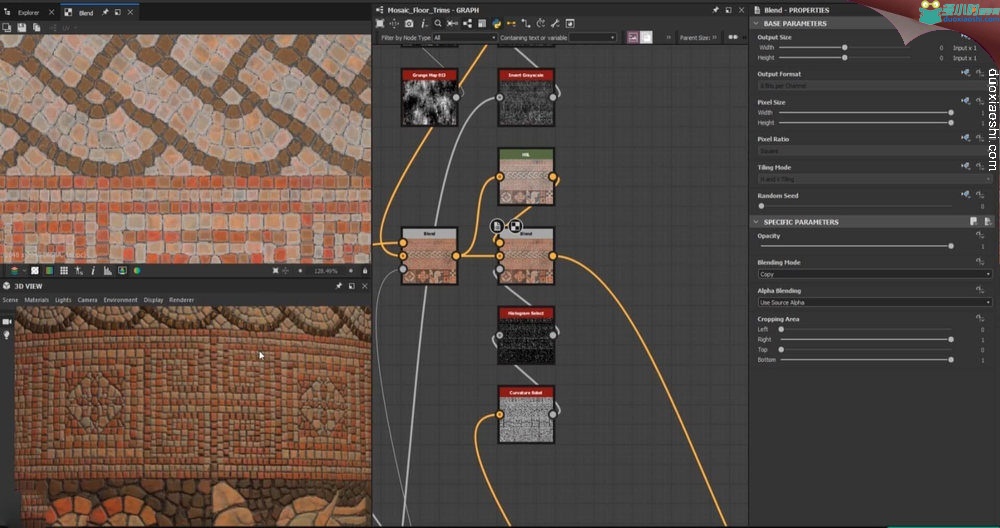Select the Histogram Select node
Viewport: 1000px width, 528px height.
click(x=526, y=335)
